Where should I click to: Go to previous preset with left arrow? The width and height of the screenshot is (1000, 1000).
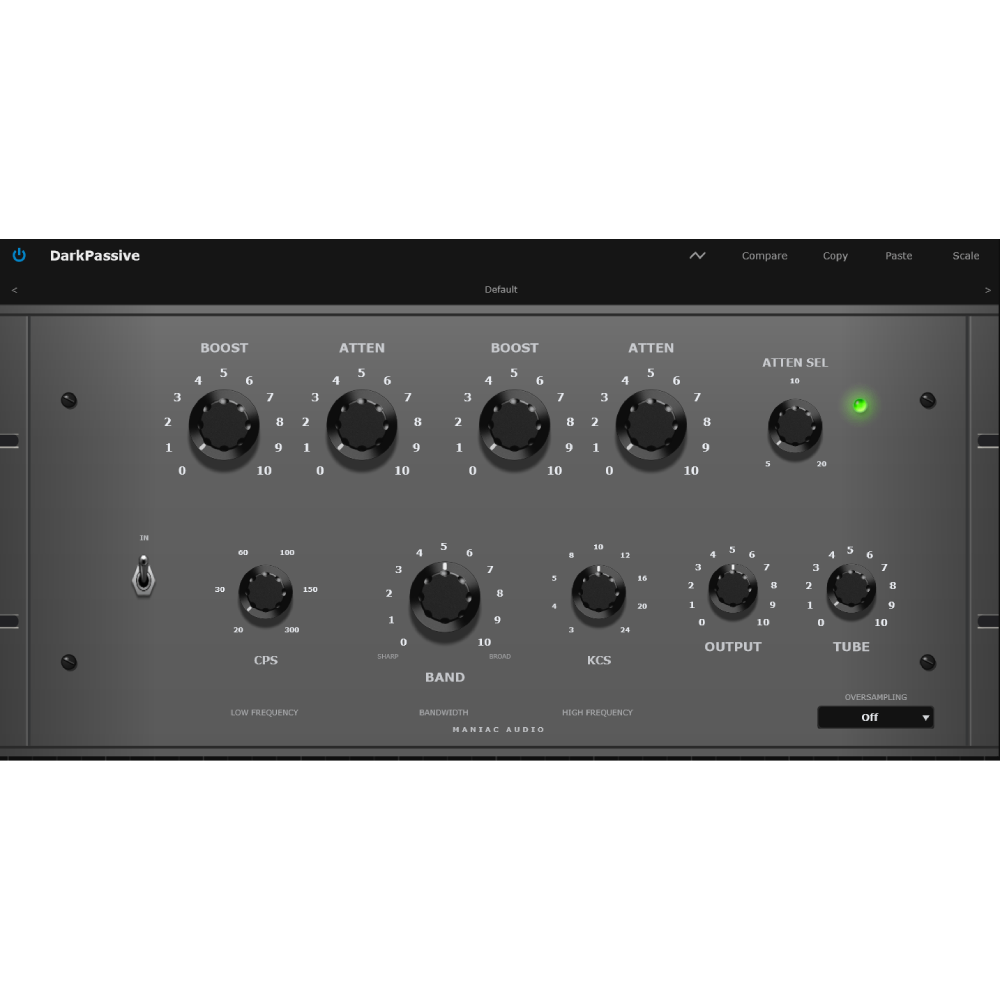coord(14,290)
